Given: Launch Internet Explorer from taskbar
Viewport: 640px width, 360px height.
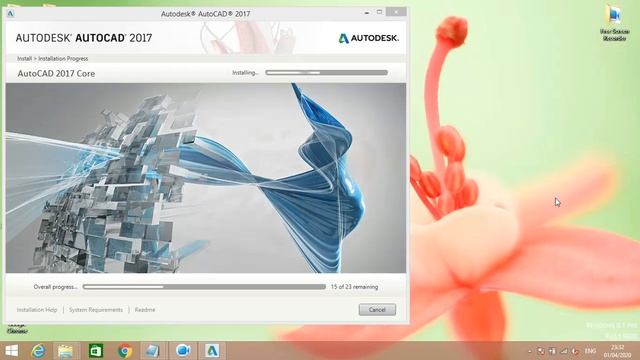Looking at the screenshot, I should point(39,351).
